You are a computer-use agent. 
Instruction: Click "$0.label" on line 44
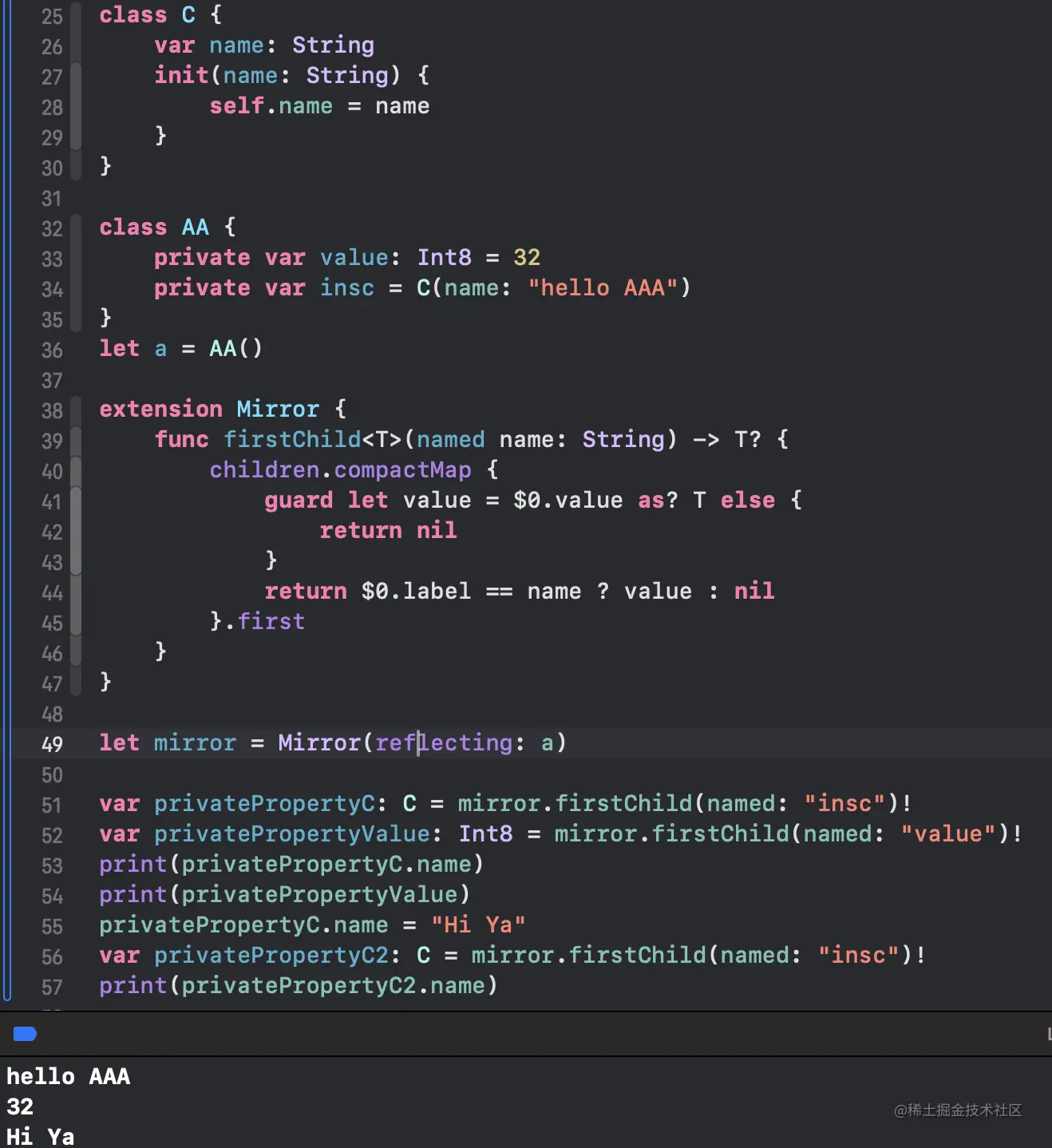pyautogui.click(x=417, y=592)
